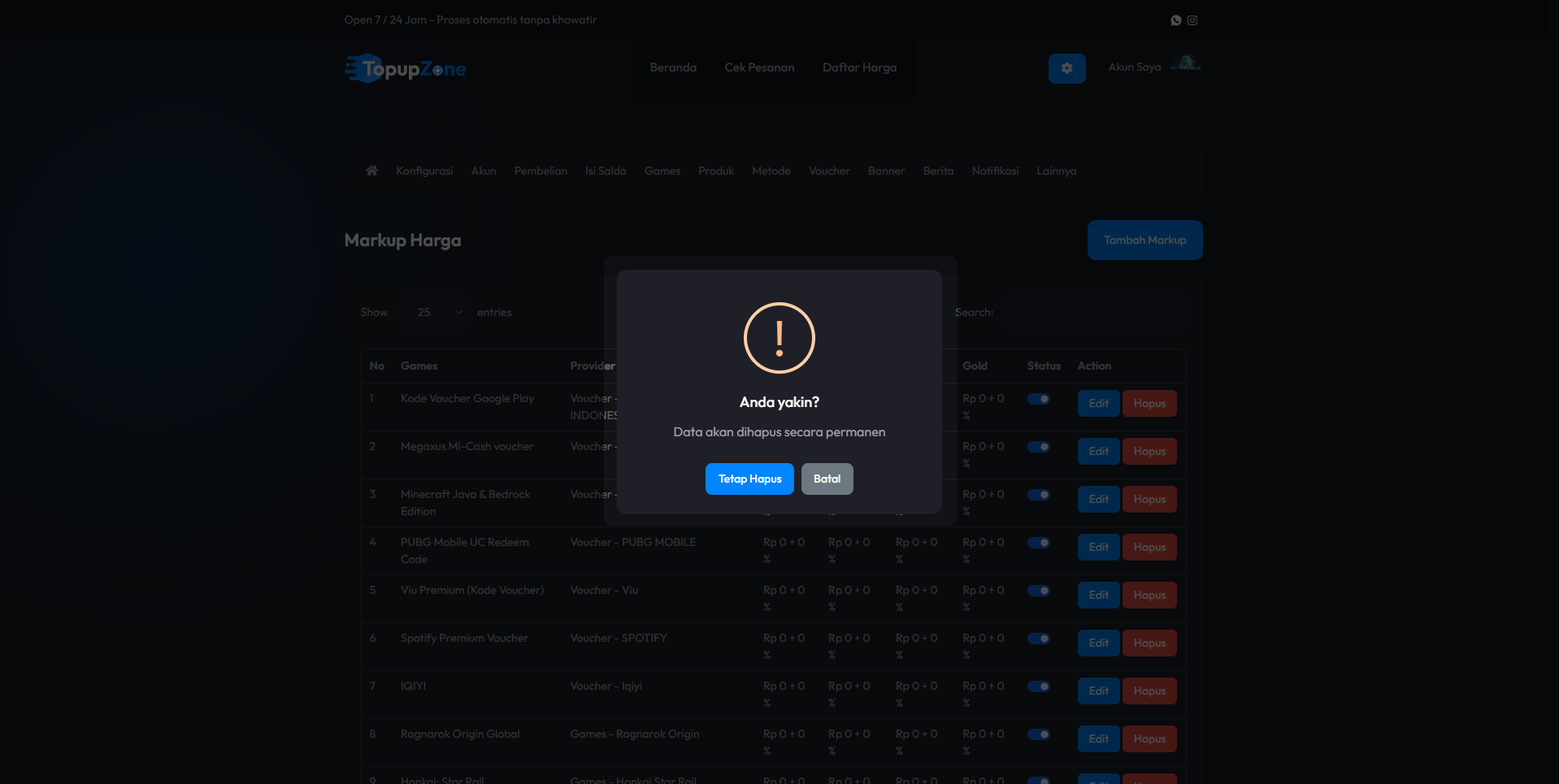Click the Instagram icon in top bar

1192,20
